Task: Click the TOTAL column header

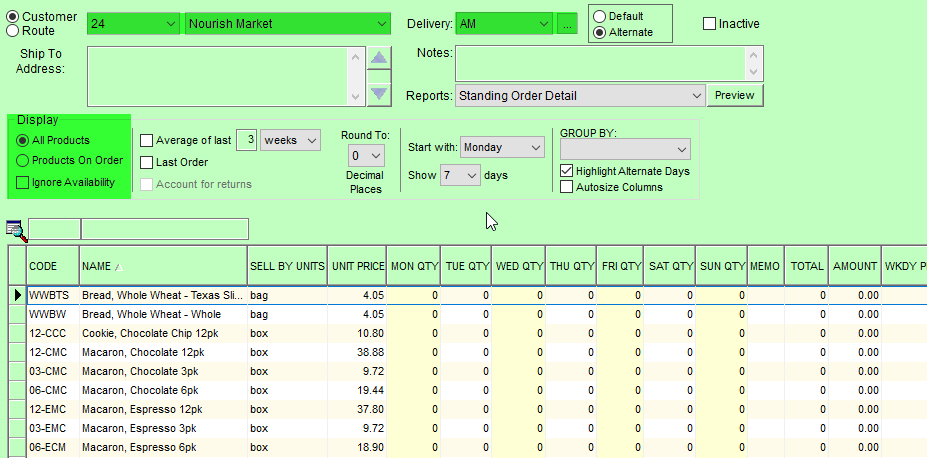Action: (x=806, y=266)
